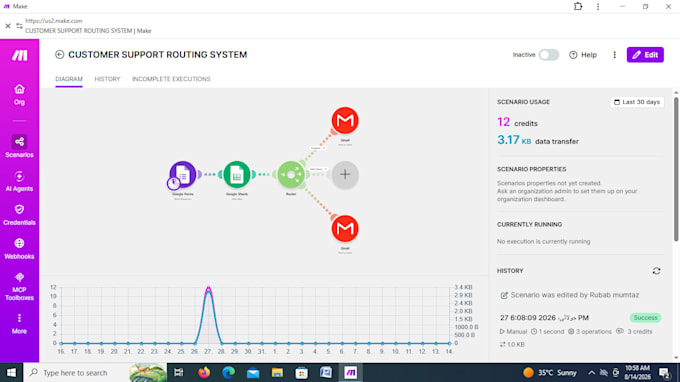Open the AI Agents section
This screenshot has height=382, width=680.
tap(19, 181)
